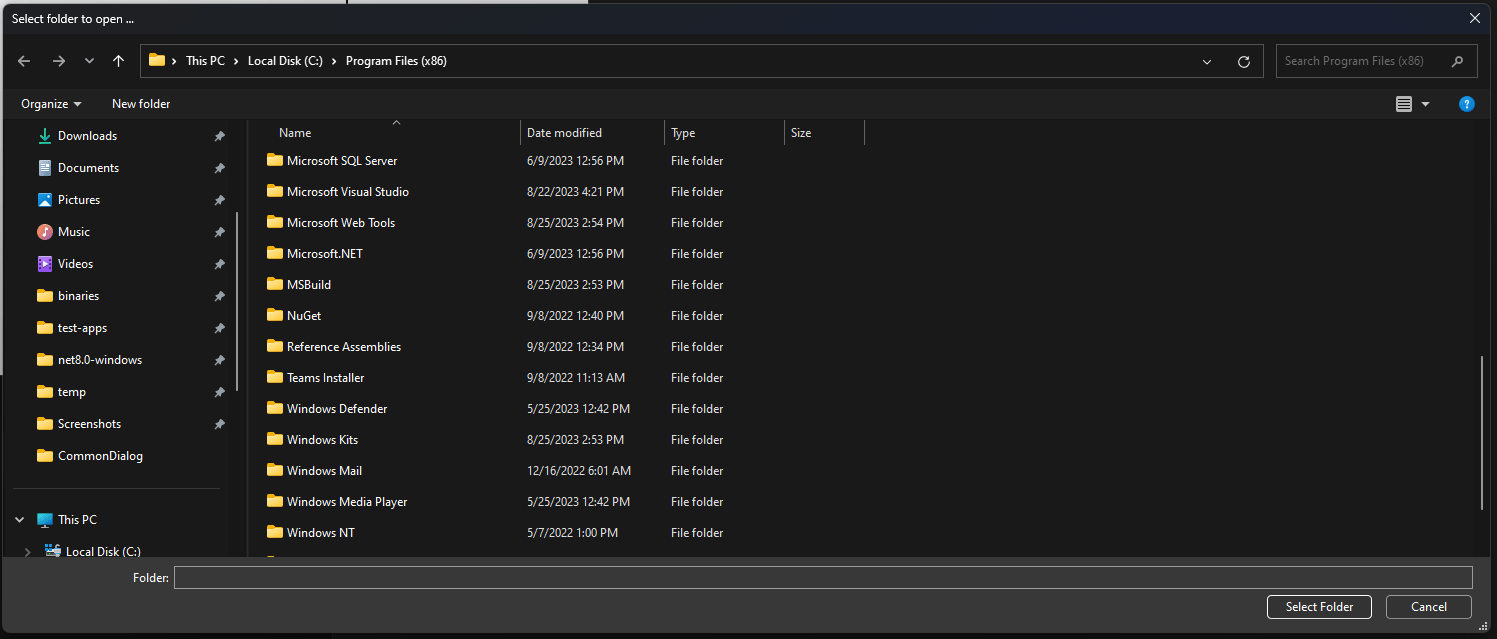Screen dimensions: 1497x639
Task: Go forward with the right arrow
Action: pos(58,61)
